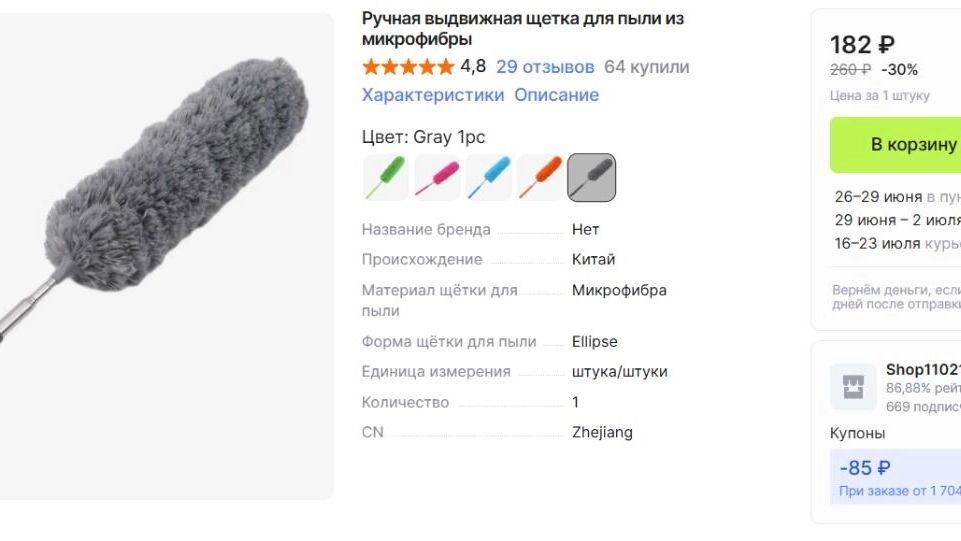
Task: Click the product title heading text
Action: click(x=523, y=29)
